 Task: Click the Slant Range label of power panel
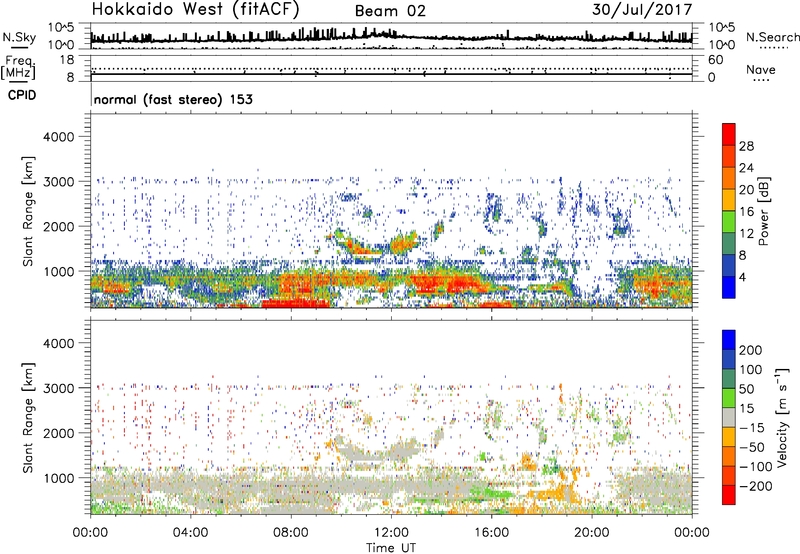tap(28, 211)
